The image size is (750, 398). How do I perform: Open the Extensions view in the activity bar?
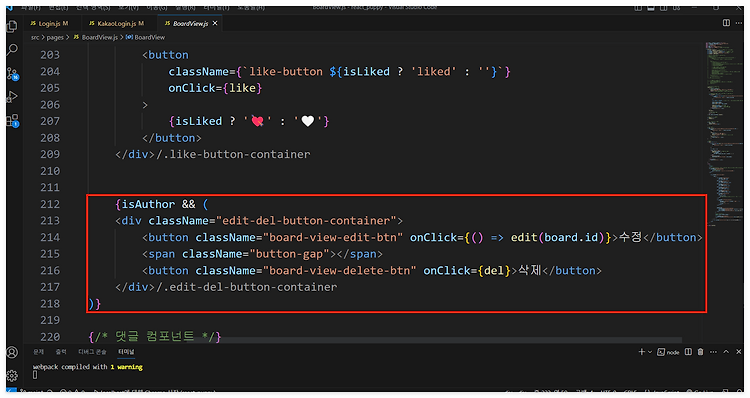click(12, 120)
